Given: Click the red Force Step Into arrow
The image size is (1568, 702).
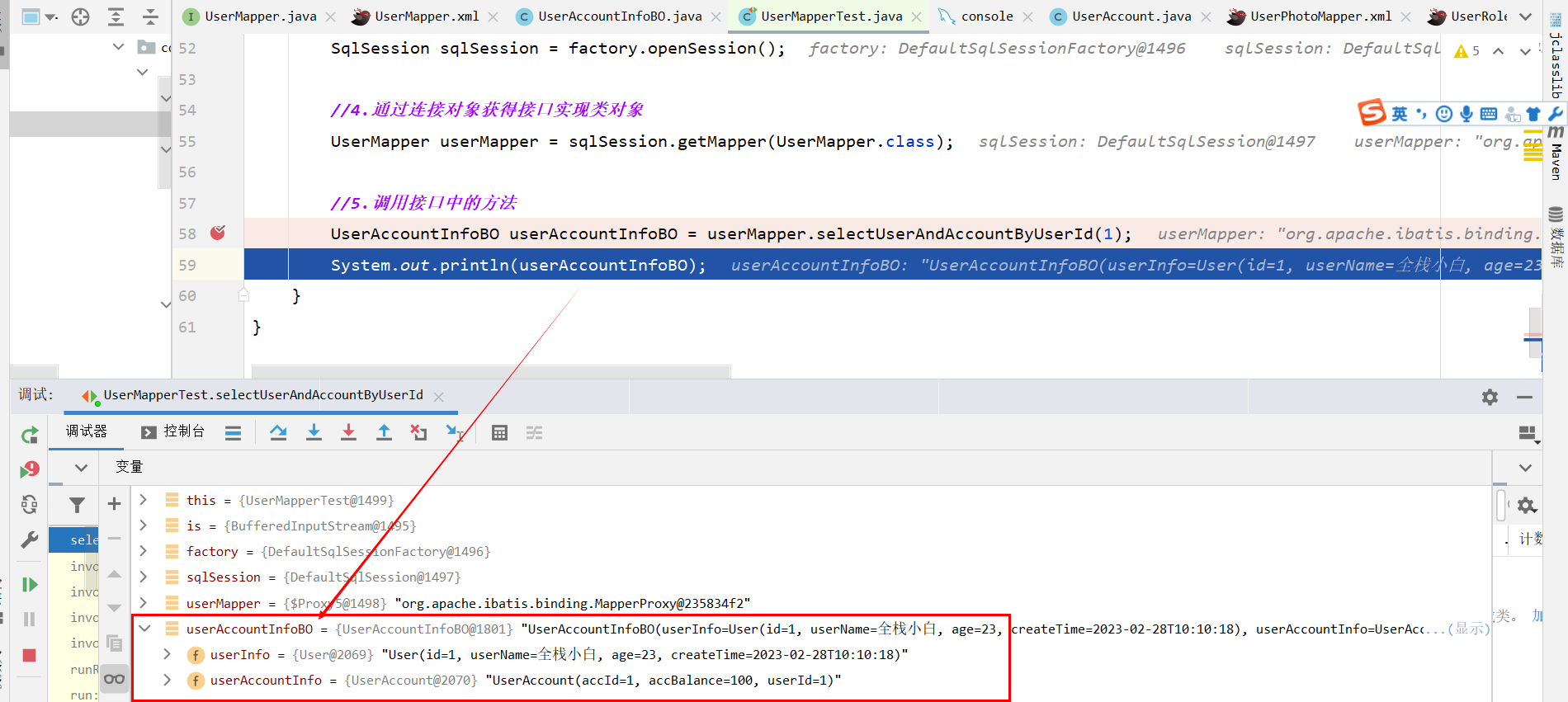Looking at the screenshot, I should [x=348, y=432].
